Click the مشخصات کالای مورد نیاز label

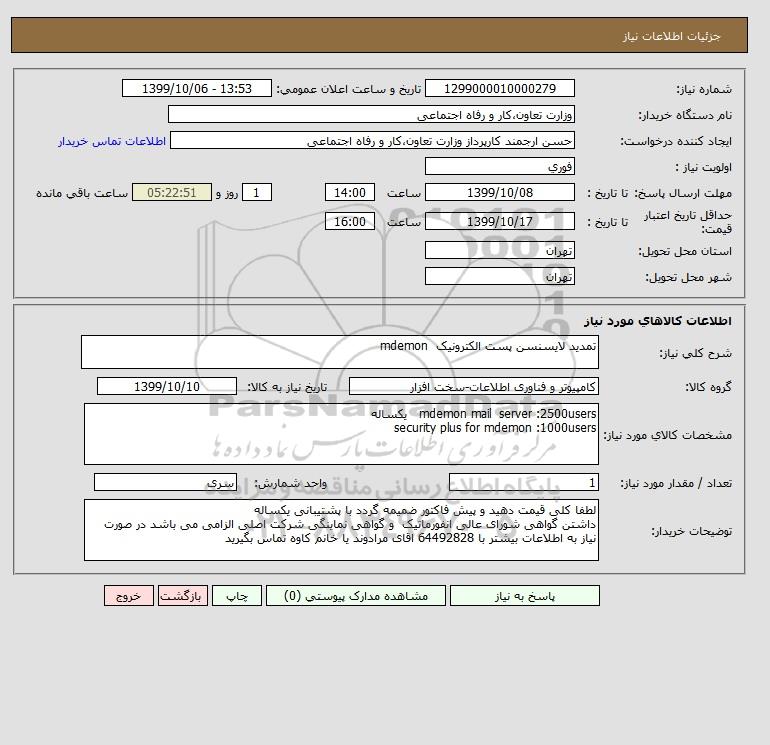(667, 435)
